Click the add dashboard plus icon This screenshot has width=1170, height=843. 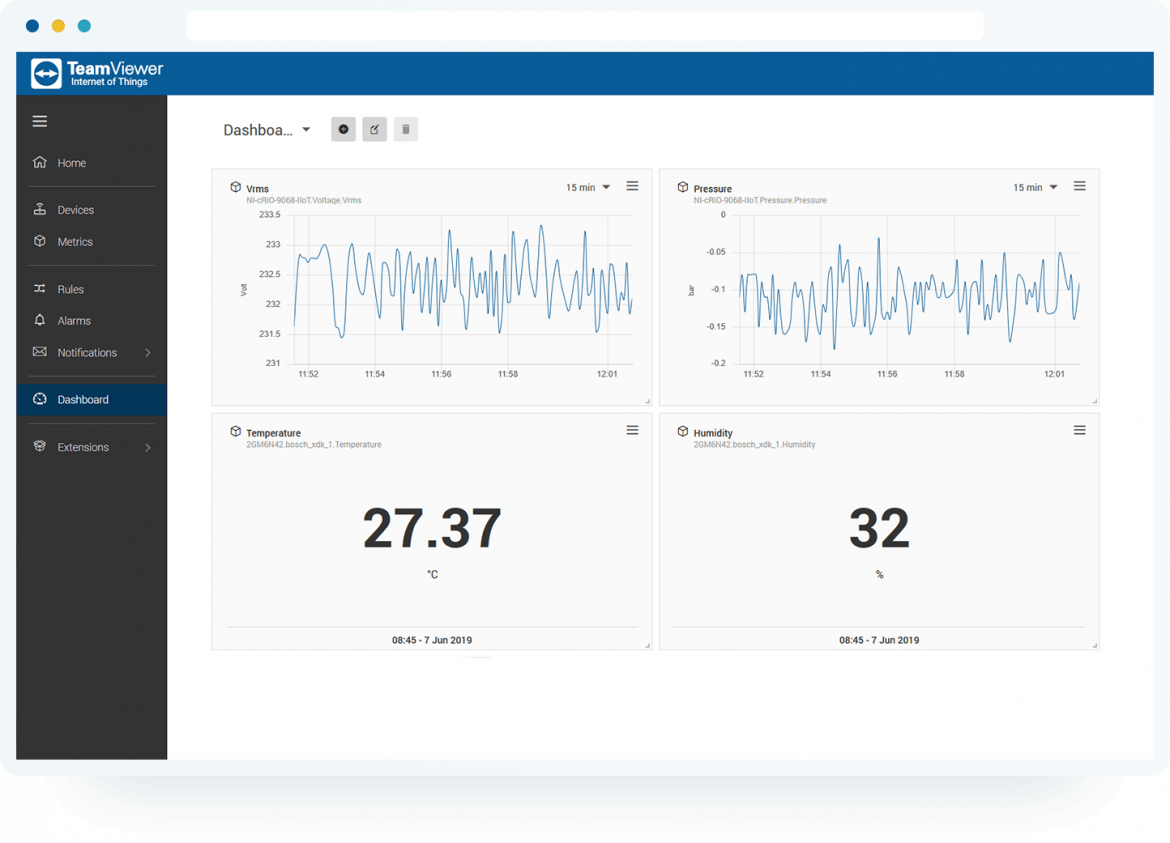(x=343, y=129)
